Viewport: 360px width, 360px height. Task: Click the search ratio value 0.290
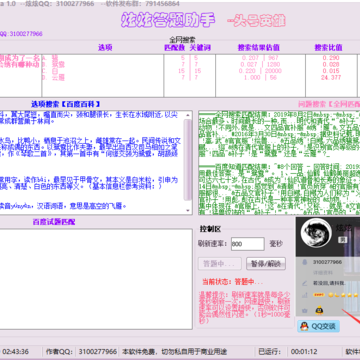pyautogui.click(x=331, y=58)
